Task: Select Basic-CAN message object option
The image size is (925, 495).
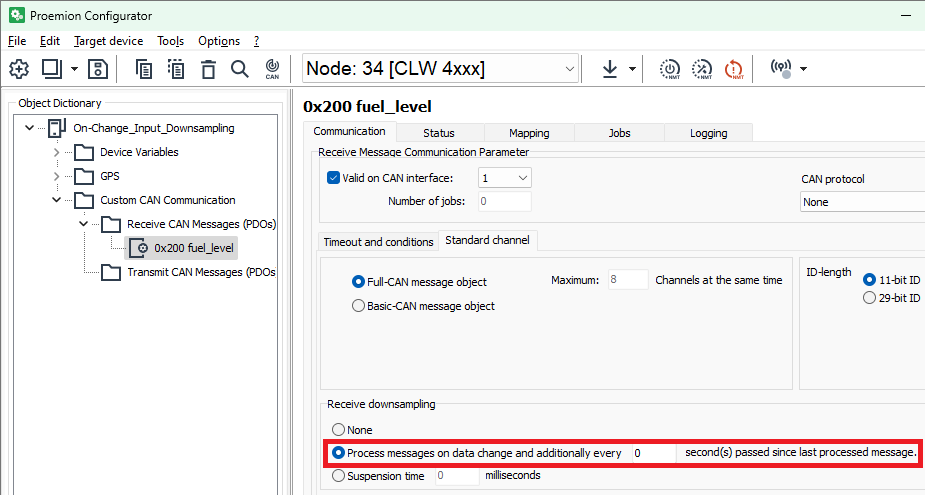Action: [x=359, y=306]
